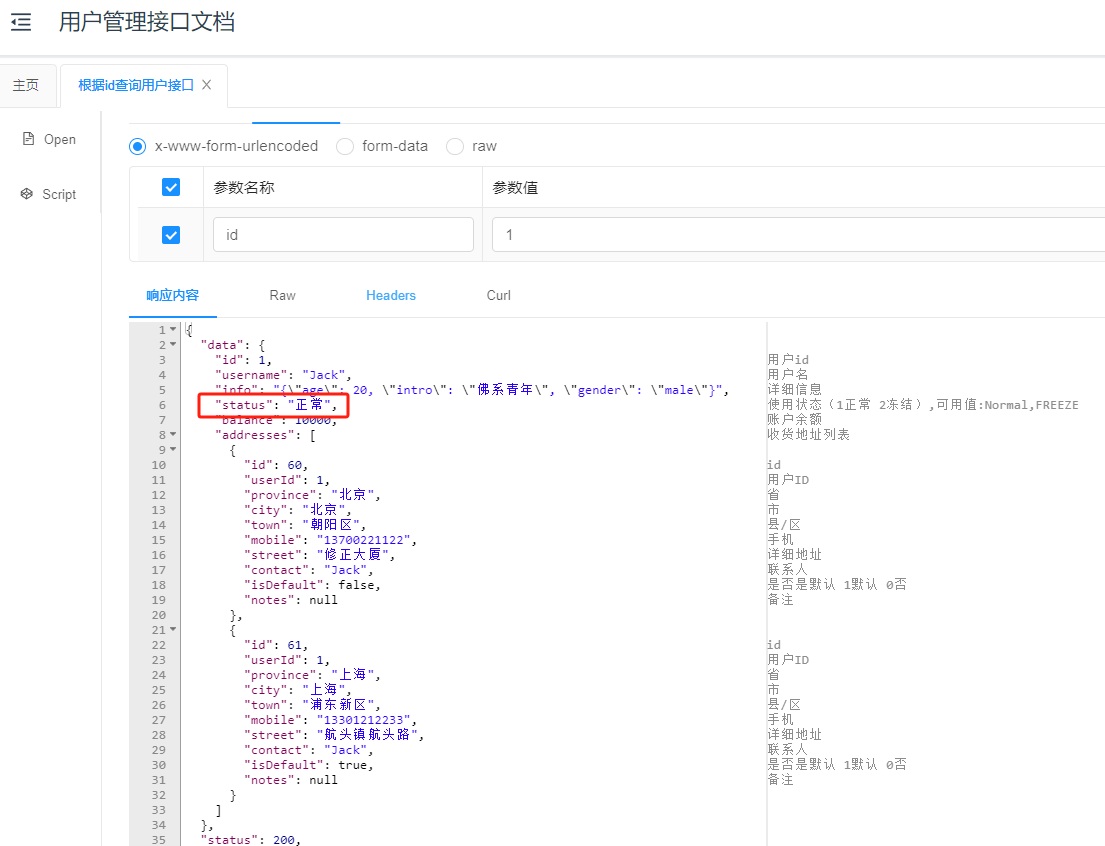Click the "username": "Jack" line
Screen dimensions: 1105x846
point(283,375)
